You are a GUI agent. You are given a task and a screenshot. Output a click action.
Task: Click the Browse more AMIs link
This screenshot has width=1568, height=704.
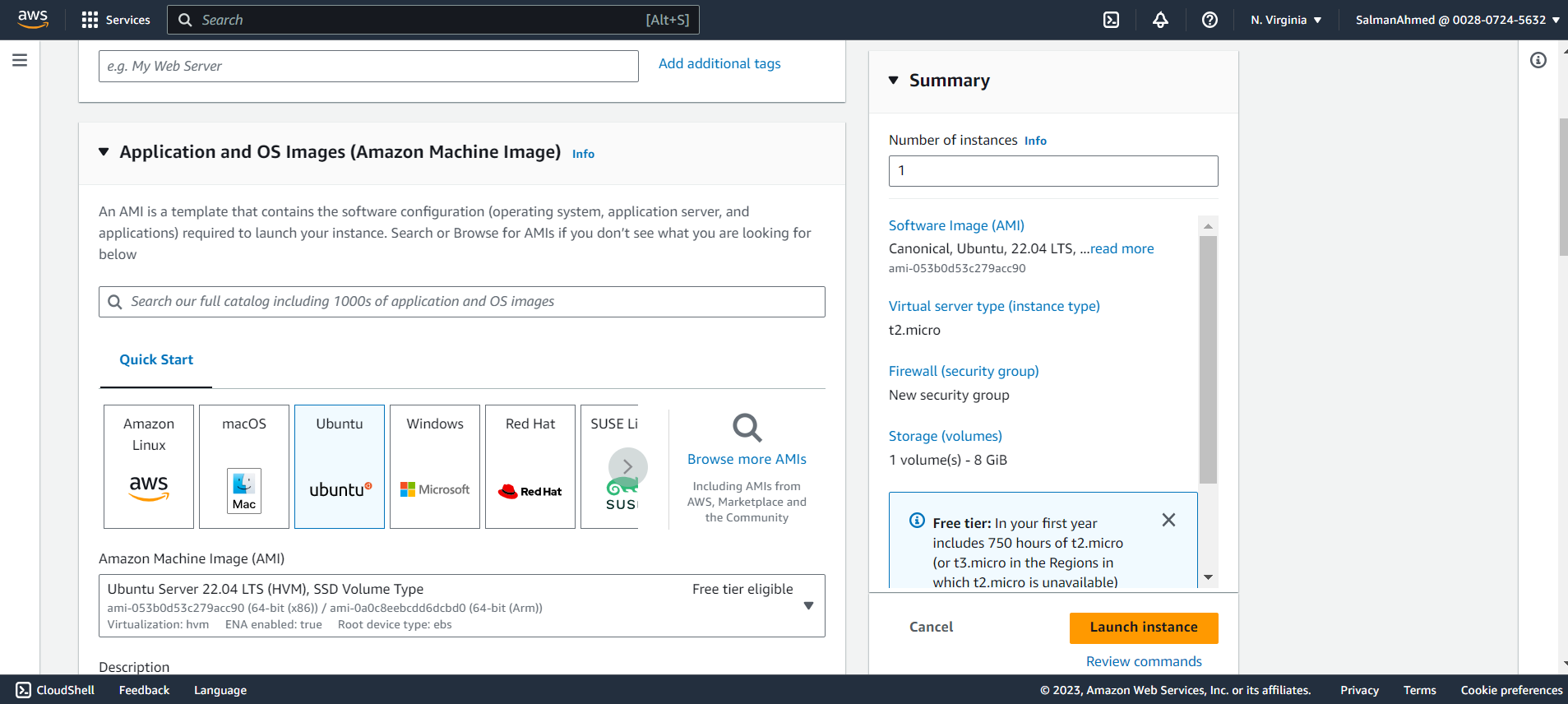click(x=747, y=459)
